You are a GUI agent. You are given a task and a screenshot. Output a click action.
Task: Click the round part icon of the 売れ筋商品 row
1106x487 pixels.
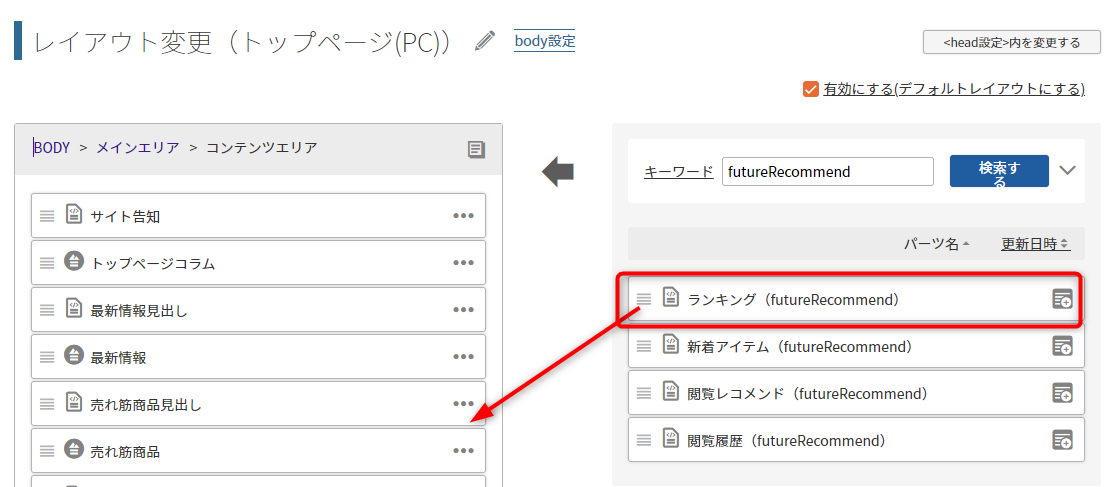click(x=74, y=448)
